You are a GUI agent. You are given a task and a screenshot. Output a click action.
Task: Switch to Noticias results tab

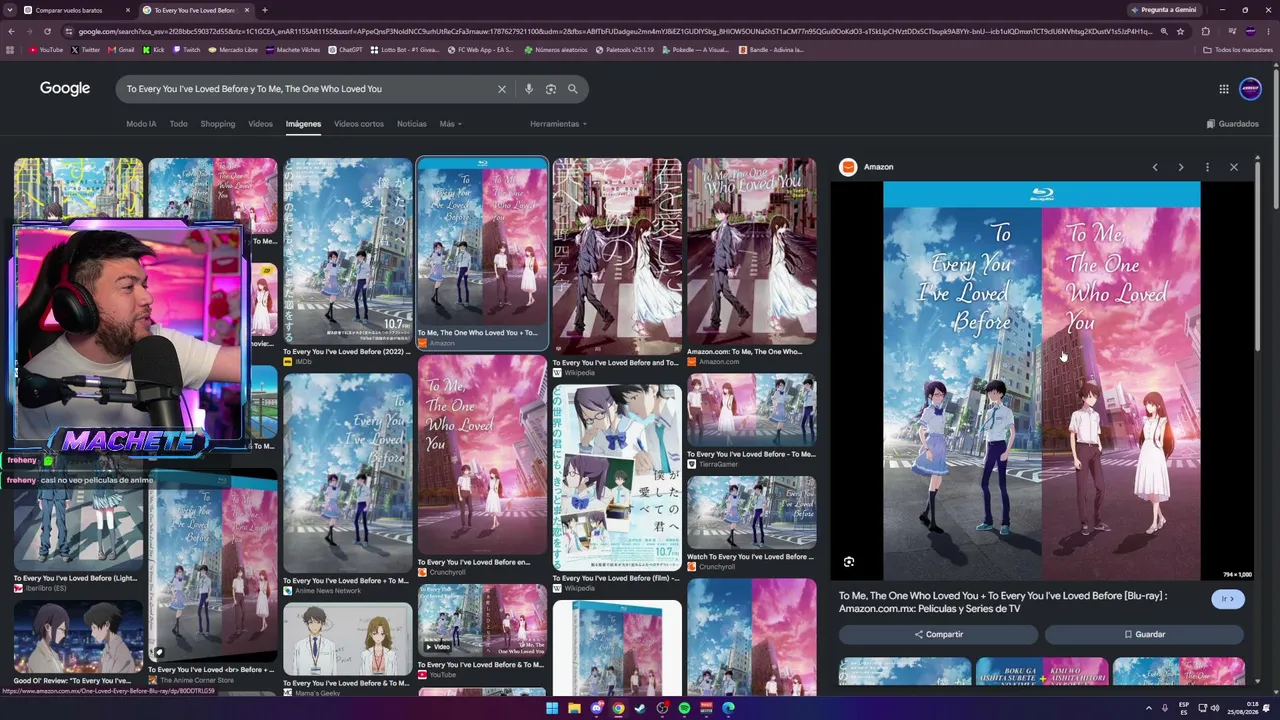pos(411,124)
